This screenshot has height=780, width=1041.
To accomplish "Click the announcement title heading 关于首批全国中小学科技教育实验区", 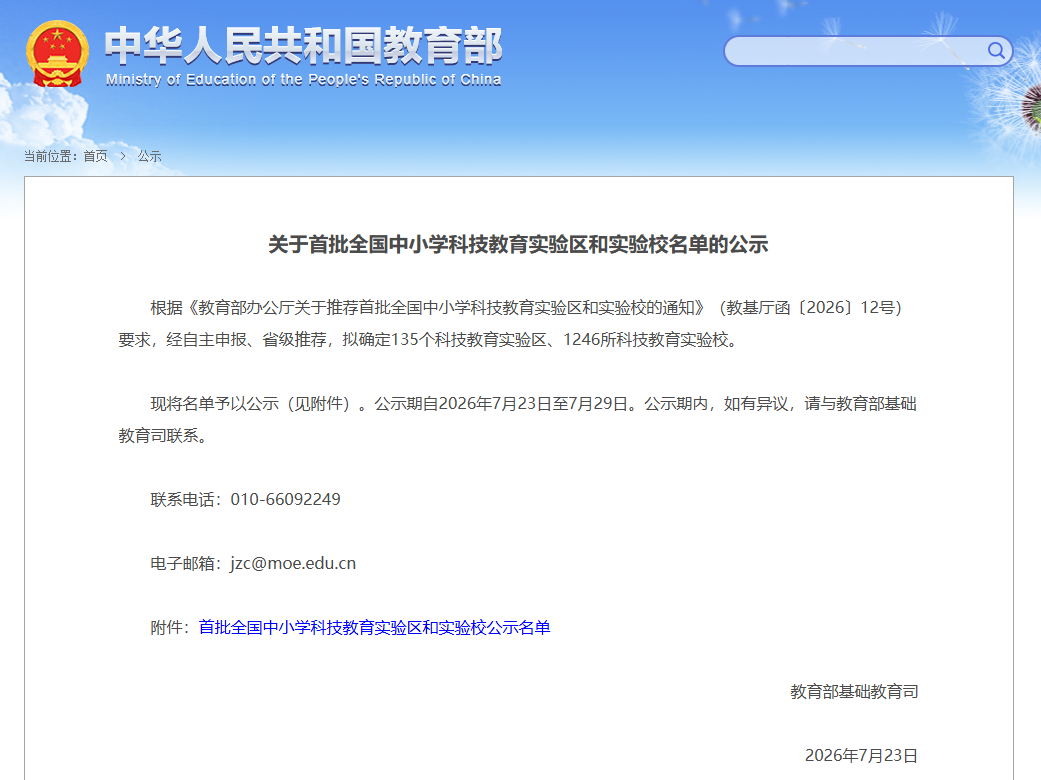I will [519, 244].
